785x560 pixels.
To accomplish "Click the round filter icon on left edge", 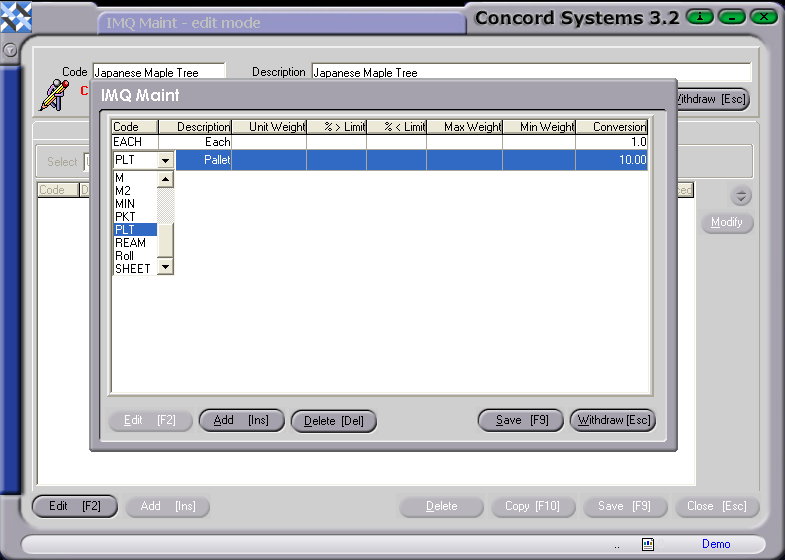I will click(x=10, y=50).
